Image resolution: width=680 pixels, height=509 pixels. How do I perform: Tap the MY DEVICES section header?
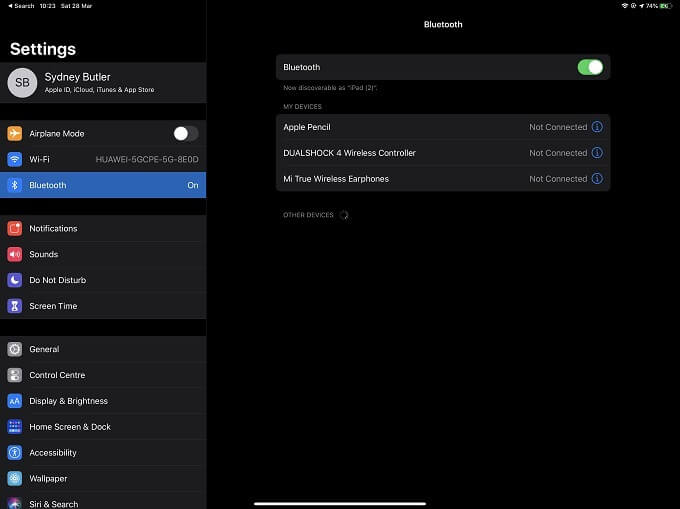(x=302, y=107)
